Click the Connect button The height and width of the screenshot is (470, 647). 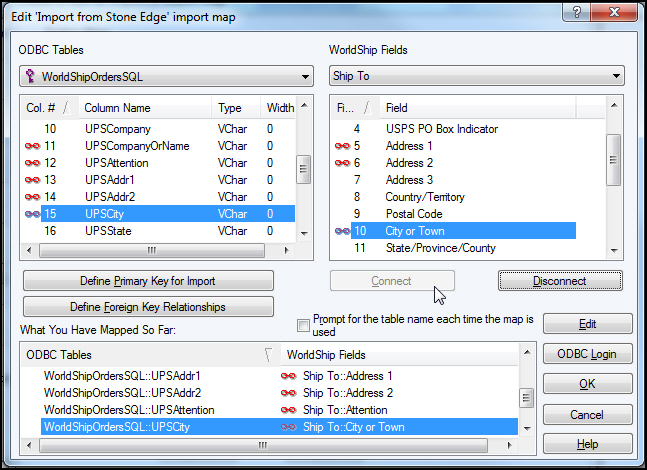[392, 281]
